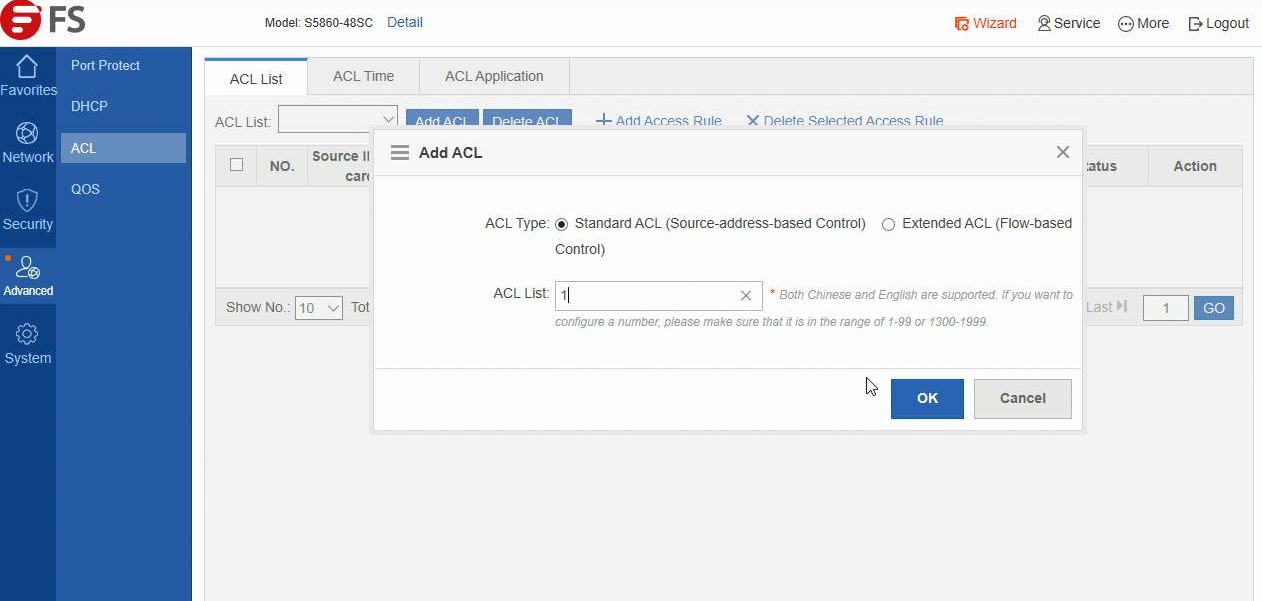Launch the Wizard in the header
This screenshot has height=601, width=1262.
(x=985, y=23)
